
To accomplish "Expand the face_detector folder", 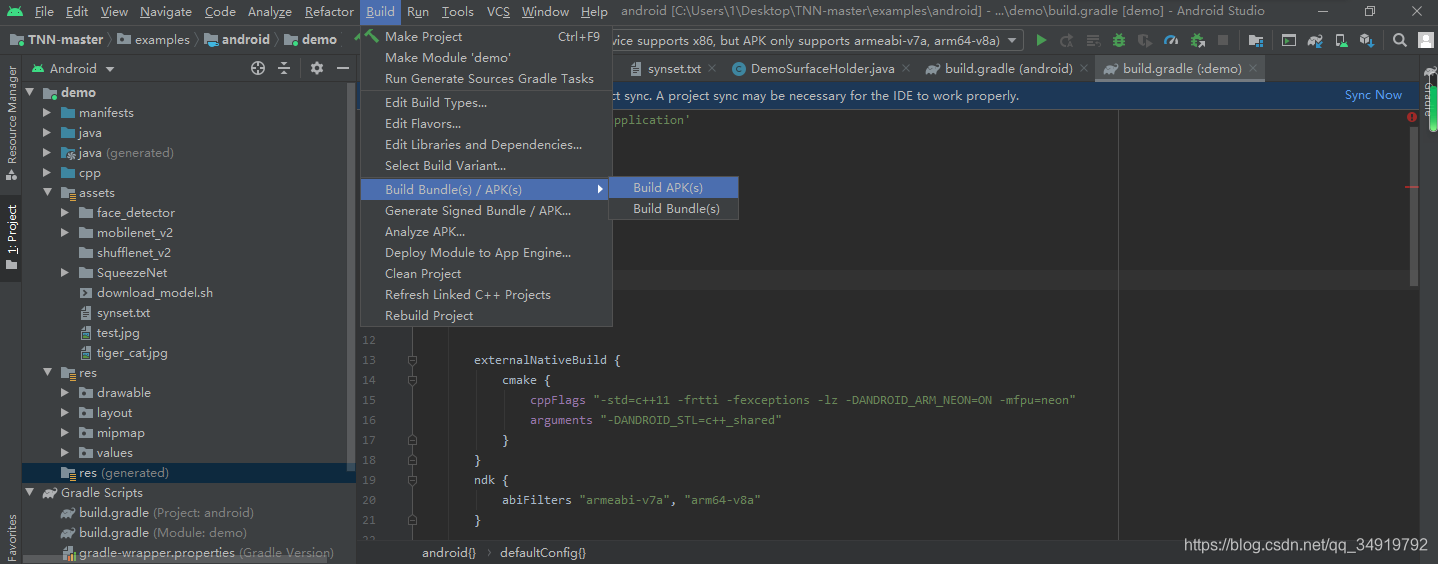I will [65, 212].
